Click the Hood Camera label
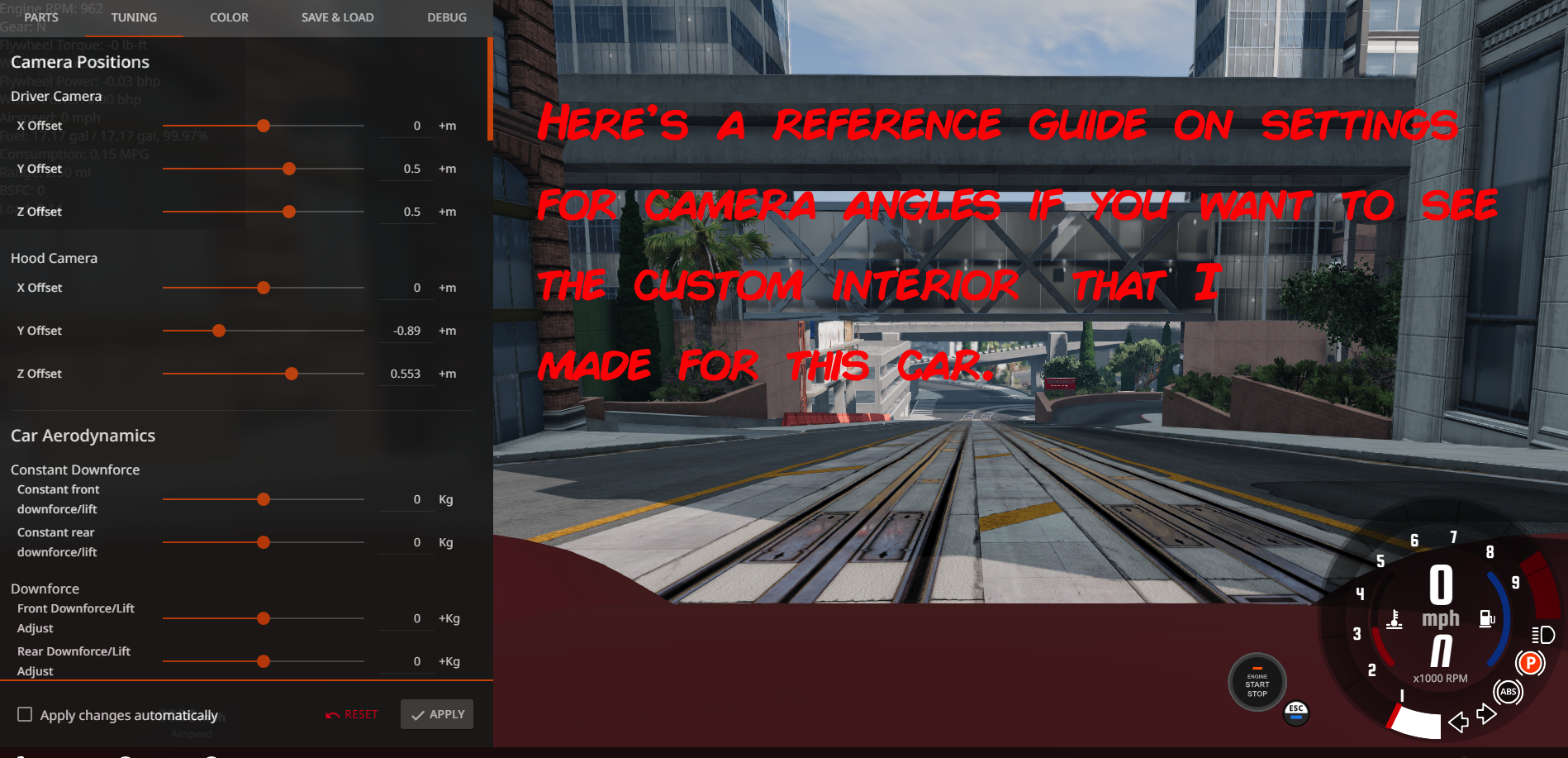Screen dimensions: 1568x758 (54, 258)
